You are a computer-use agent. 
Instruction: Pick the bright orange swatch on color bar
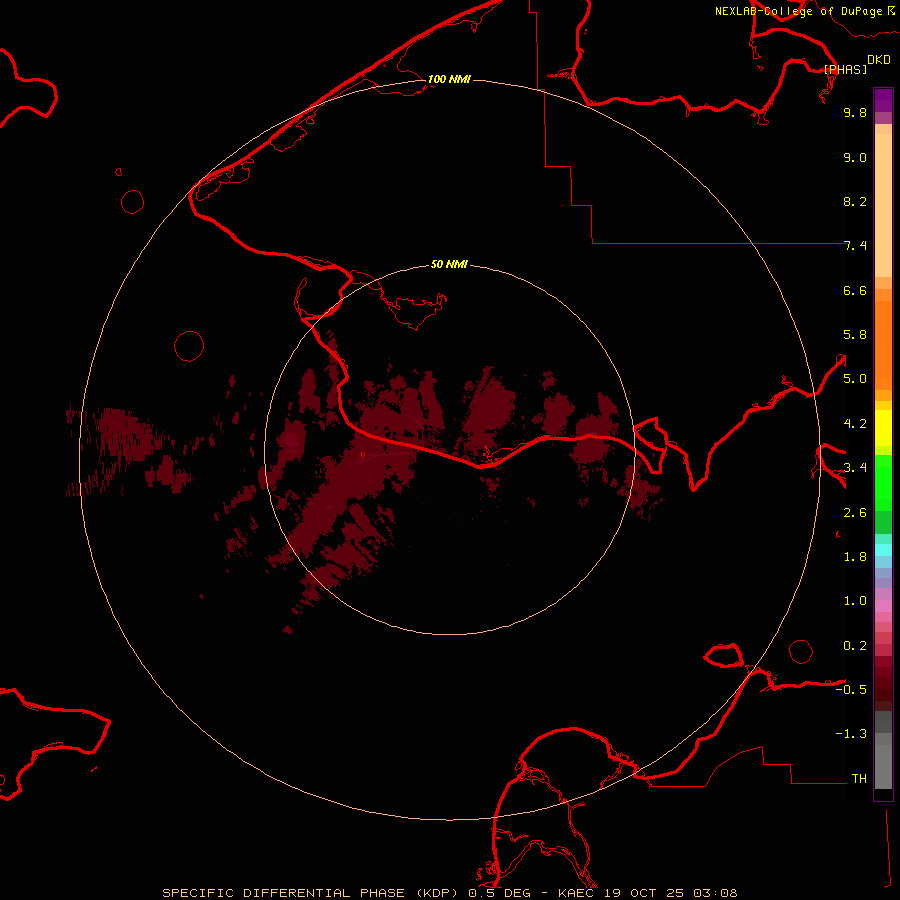(x=883, y=345)
